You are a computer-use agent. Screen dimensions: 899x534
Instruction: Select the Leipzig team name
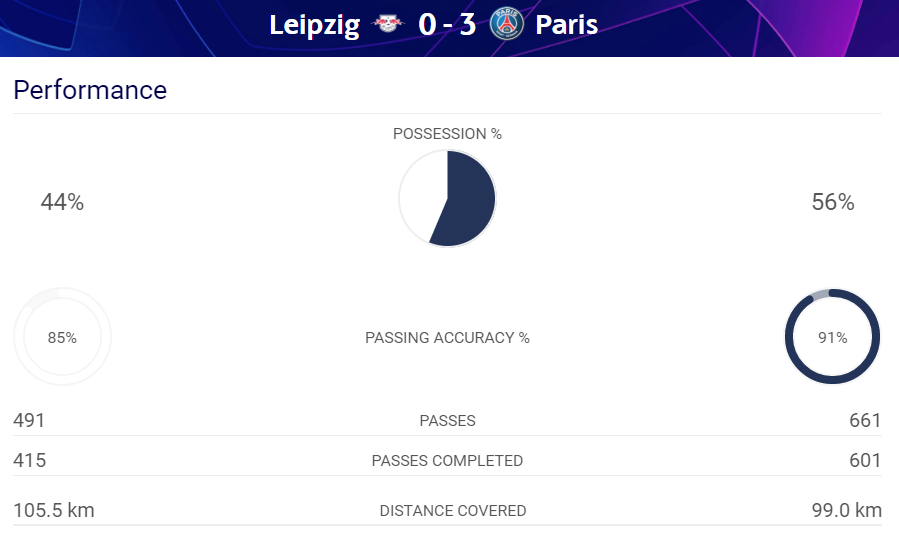[x=315, y=25]
